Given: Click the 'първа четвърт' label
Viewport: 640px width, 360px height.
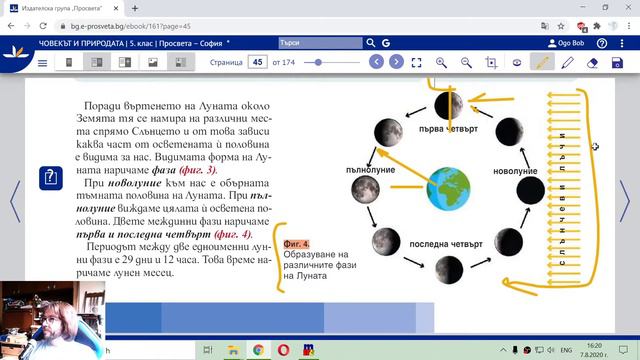Looking at the screenshot, I should tap(448, 129).
